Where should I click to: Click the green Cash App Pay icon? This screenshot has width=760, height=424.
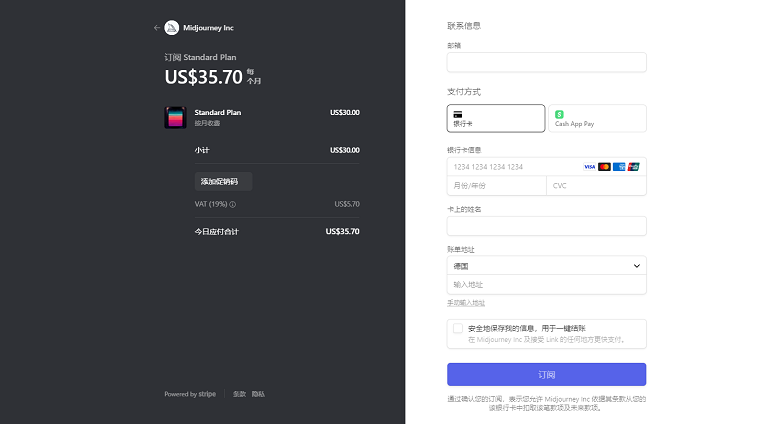click(x=559, y=114)
